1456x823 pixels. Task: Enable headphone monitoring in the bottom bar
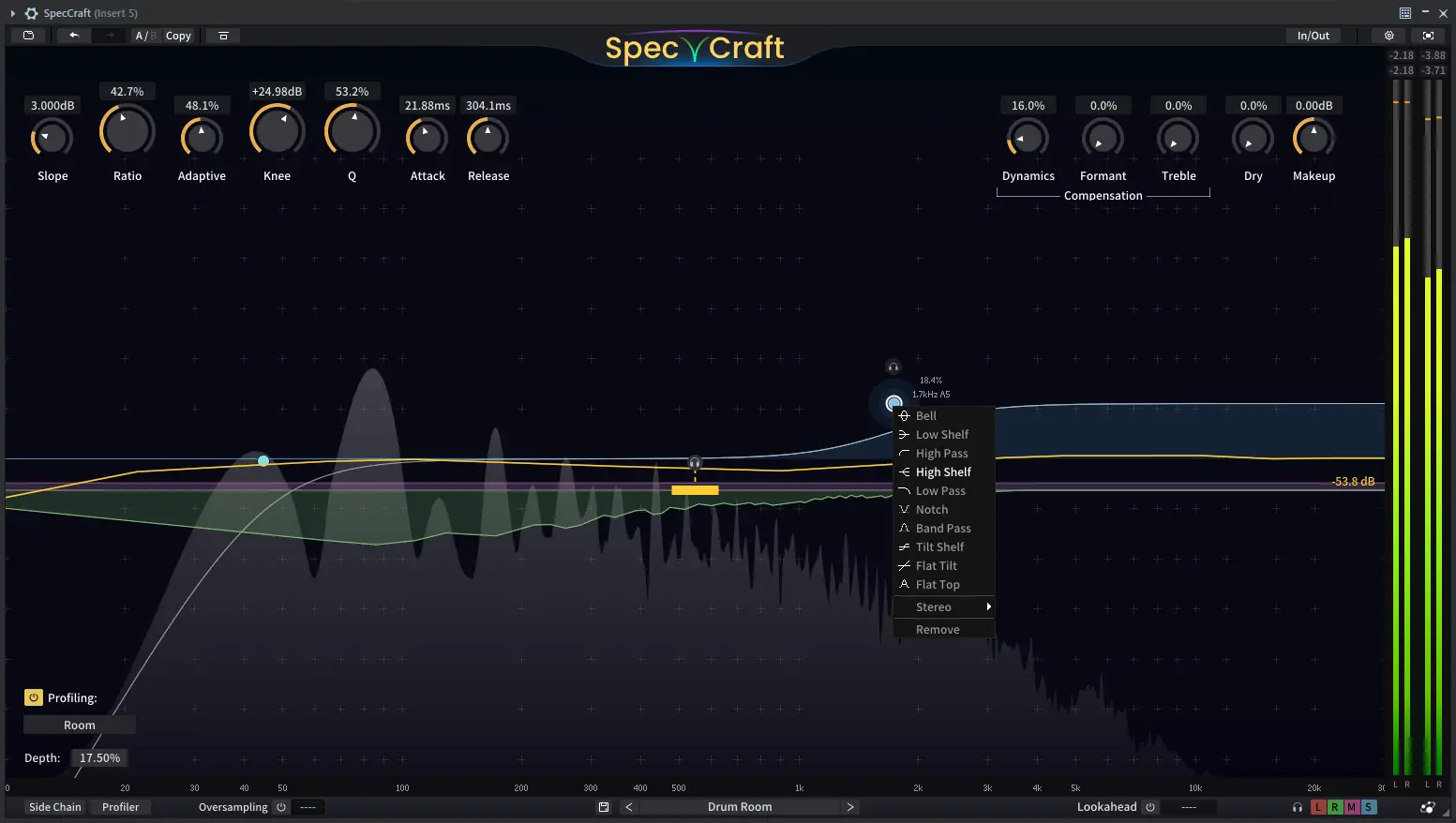[x=1298, y=807]
